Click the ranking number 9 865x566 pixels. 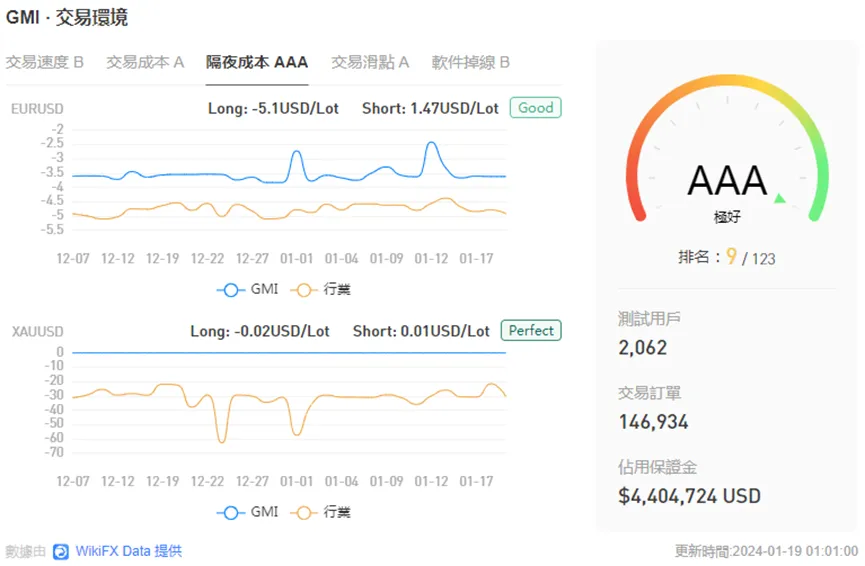(x=731, y=257)
